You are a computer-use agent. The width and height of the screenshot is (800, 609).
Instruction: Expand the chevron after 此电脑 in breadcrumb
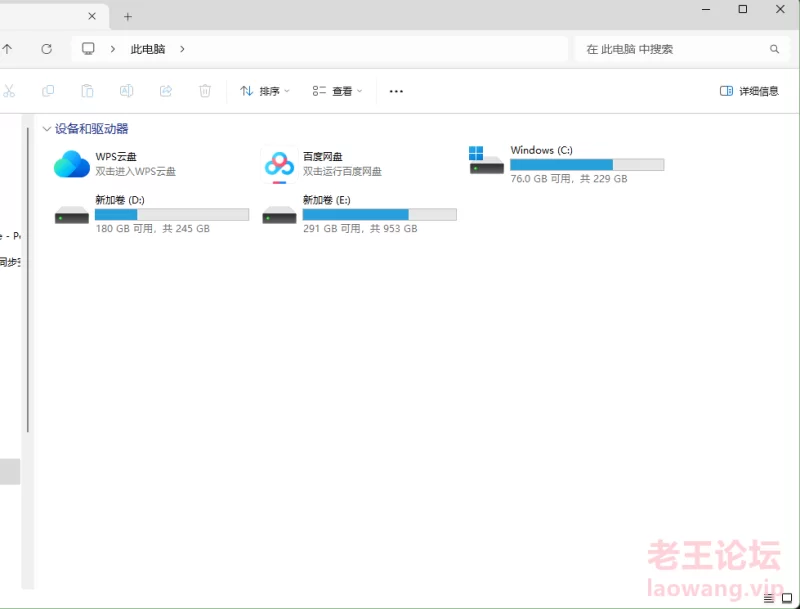click(182, 49)
